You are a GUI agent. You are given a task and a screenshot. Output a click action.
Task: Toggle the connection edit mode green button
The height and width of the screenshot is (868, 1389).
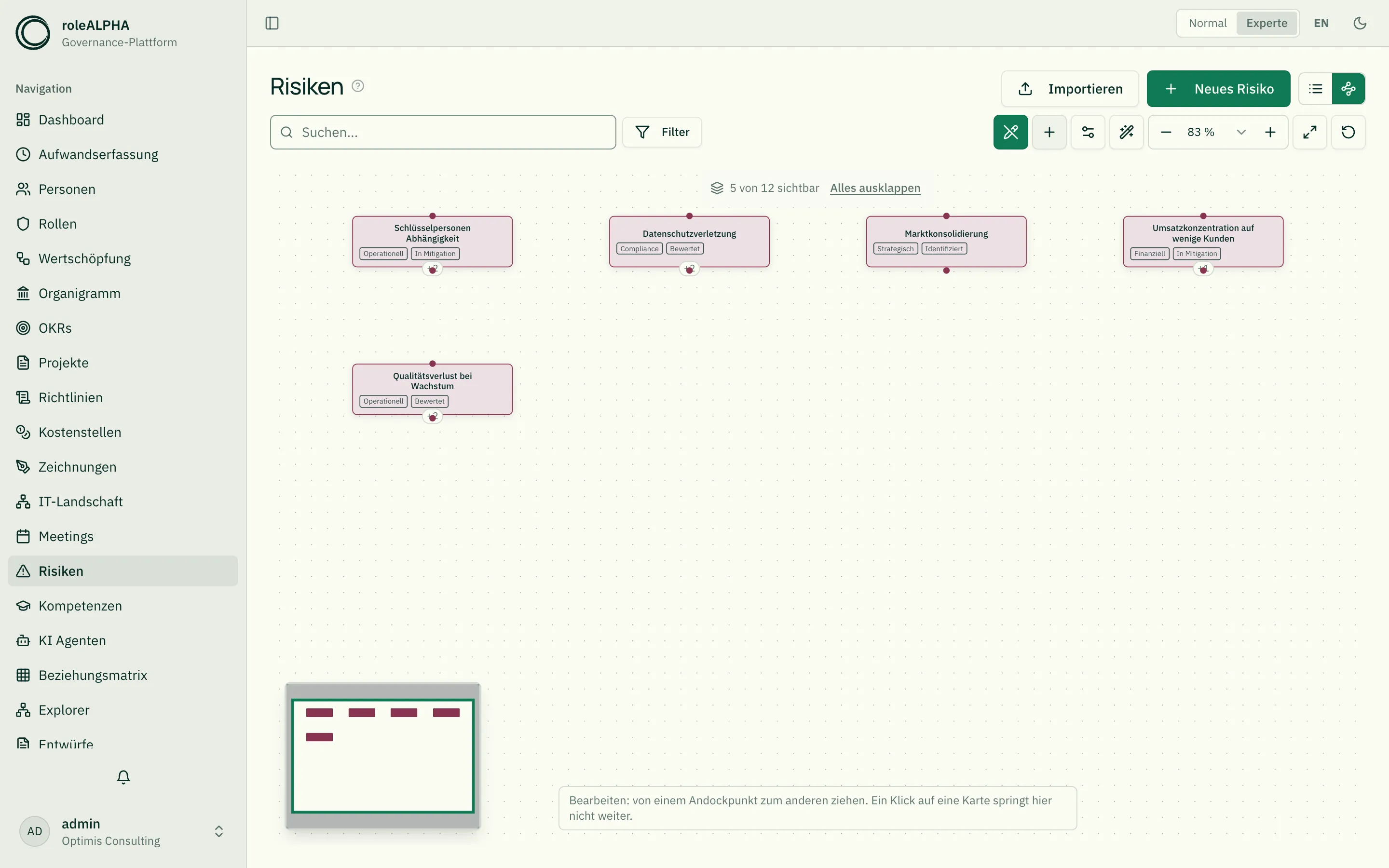tap(1010, 132)
